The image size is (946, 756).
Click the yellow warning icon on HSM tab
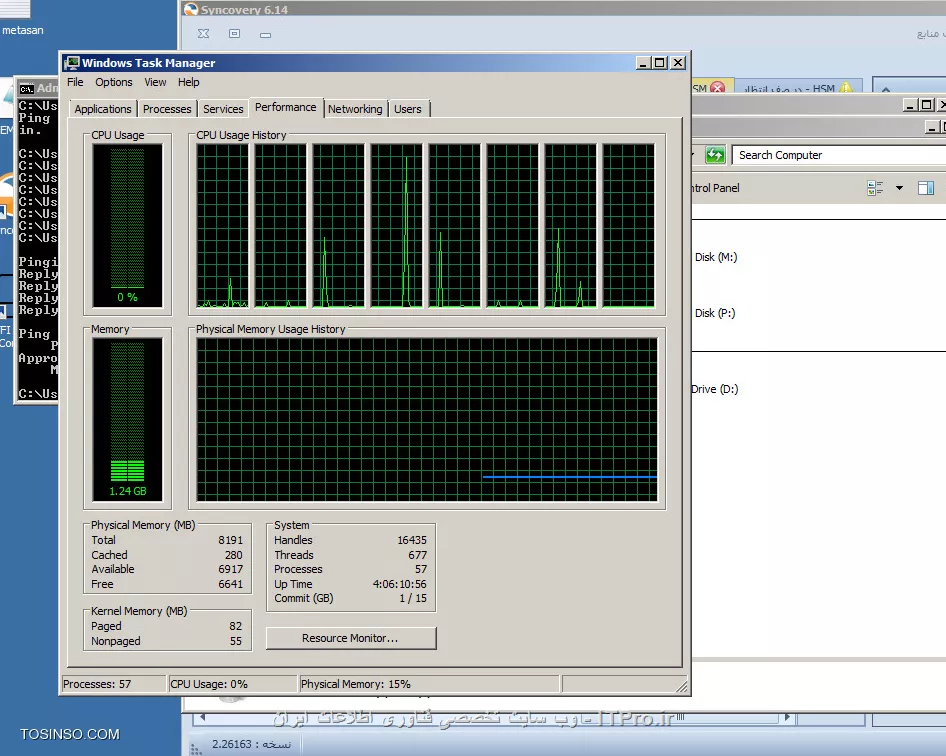[846, 88]
